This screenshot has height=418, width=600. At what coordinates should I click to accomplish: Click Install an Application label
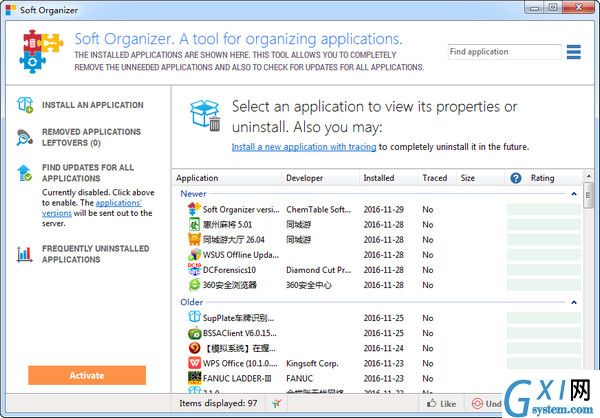(93, 105)
